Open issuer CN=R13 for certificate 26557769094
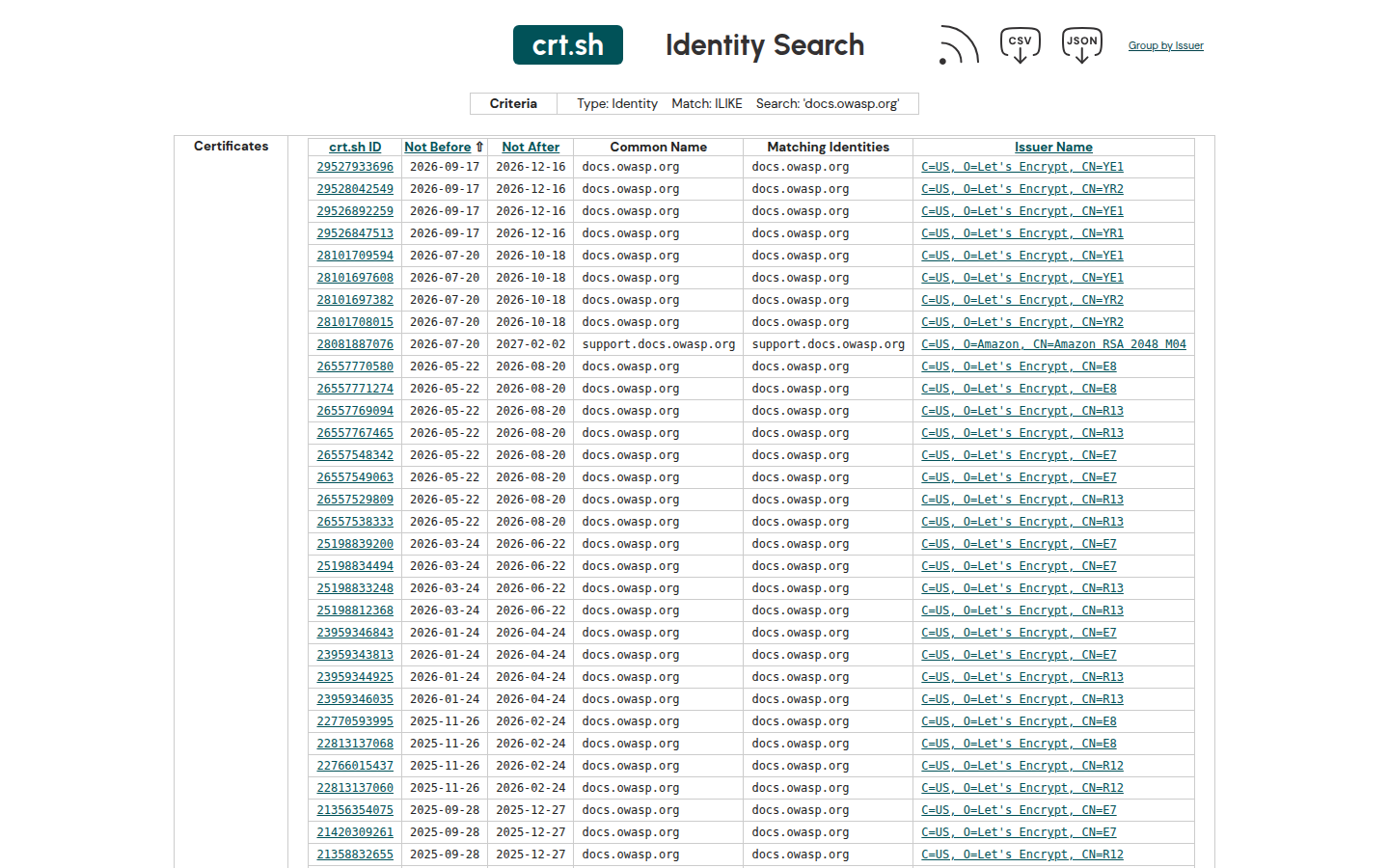Image resolution: width=1389 pixels, height=868 pixels. click(1022, 411)
